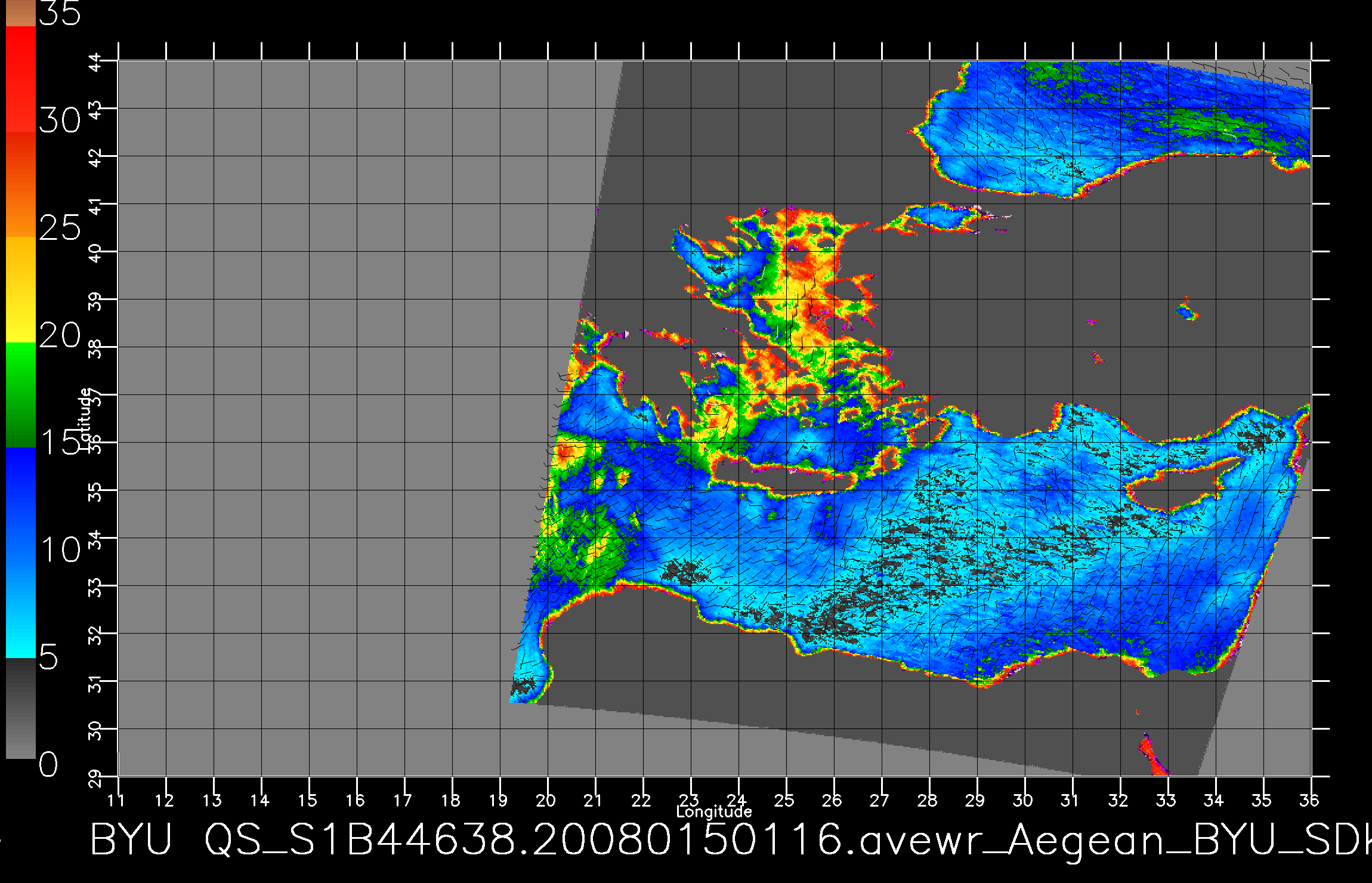This screenshot has width=1372, height=883.
Task: Pick the brown top segment of the color bar
Action: pyautogui.click(x=20, y=13)
